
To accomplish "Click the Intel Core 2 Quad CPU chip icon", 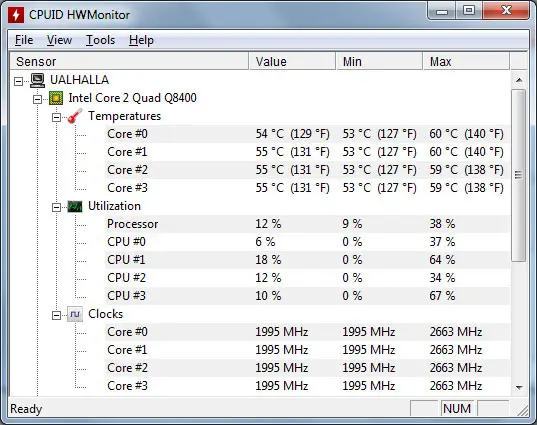I will tap(56, 98).
